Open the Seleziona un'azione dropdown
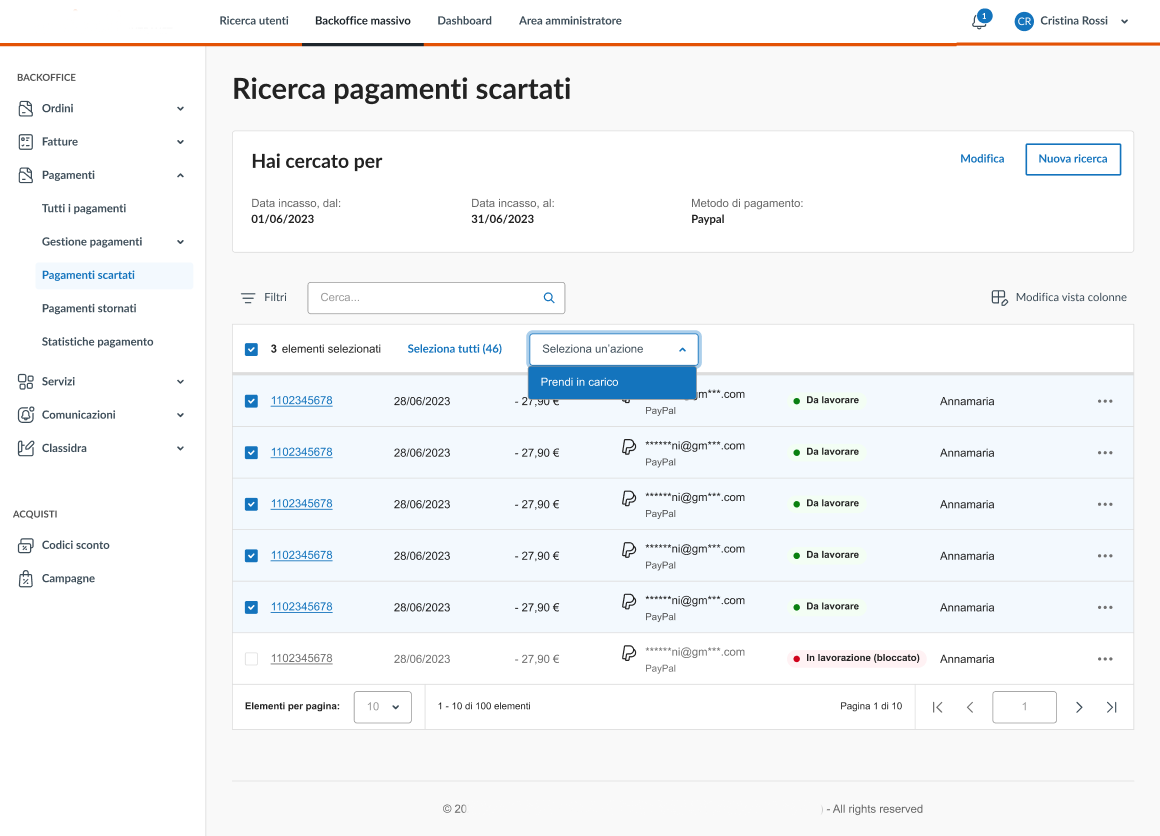Screen dimensions: 1160x836 (613, 350)
